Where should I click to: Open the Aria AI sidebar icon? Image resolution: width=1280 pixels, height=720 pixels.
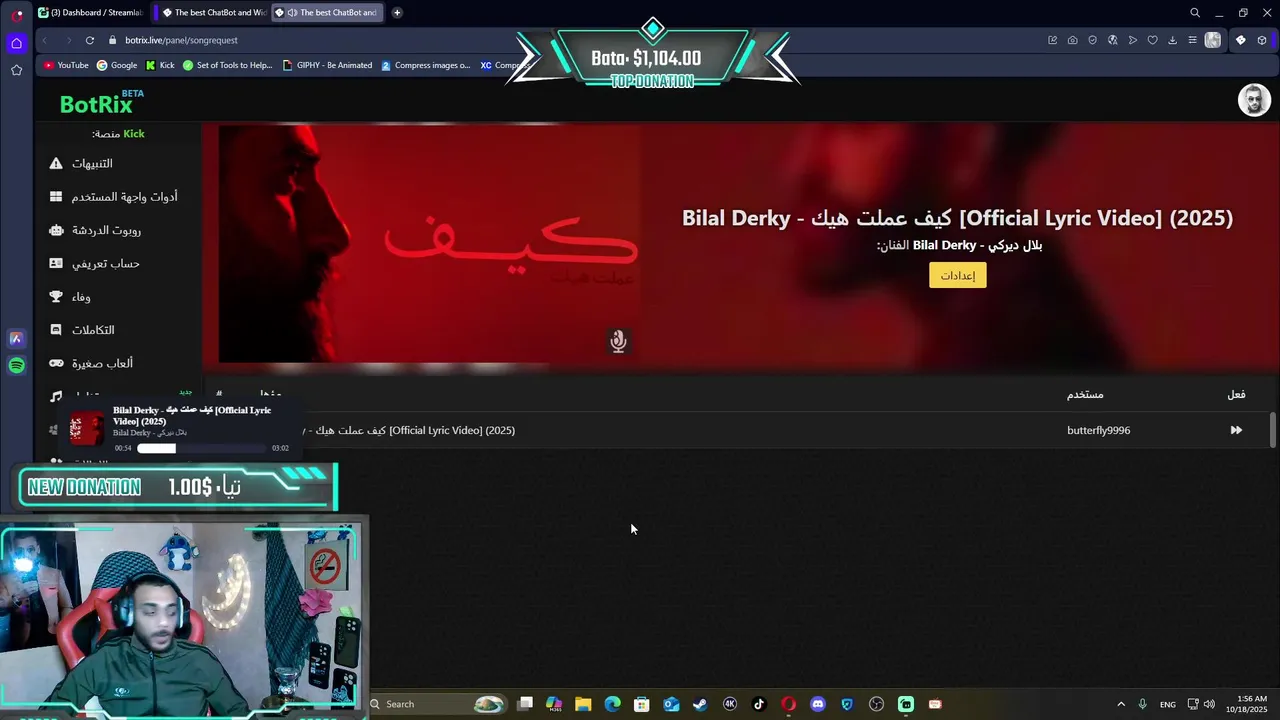pos(16,339)
